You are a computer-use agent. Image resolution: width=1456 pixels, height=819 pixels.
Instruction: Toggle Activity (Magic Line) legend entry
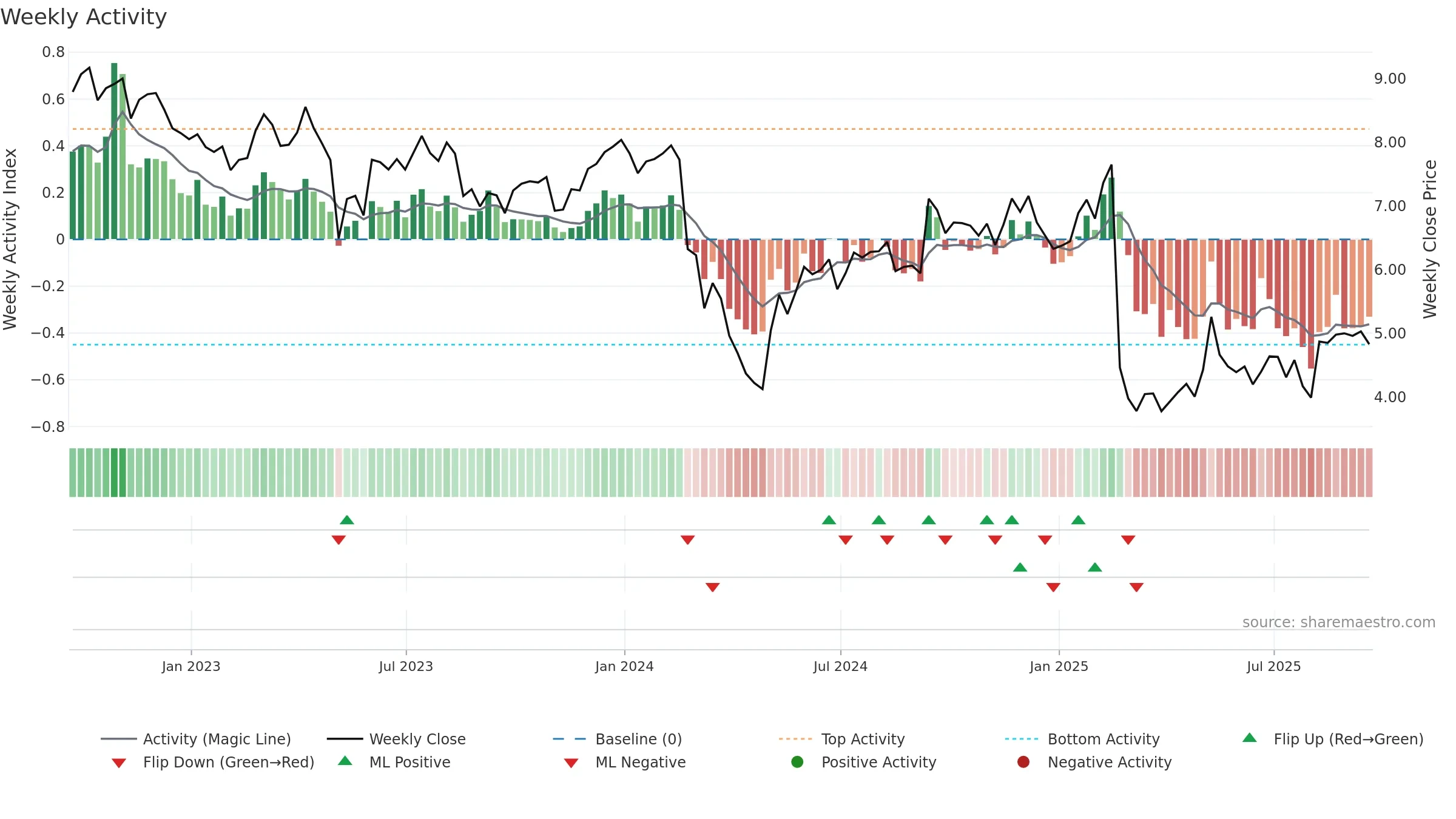point(196,739)
